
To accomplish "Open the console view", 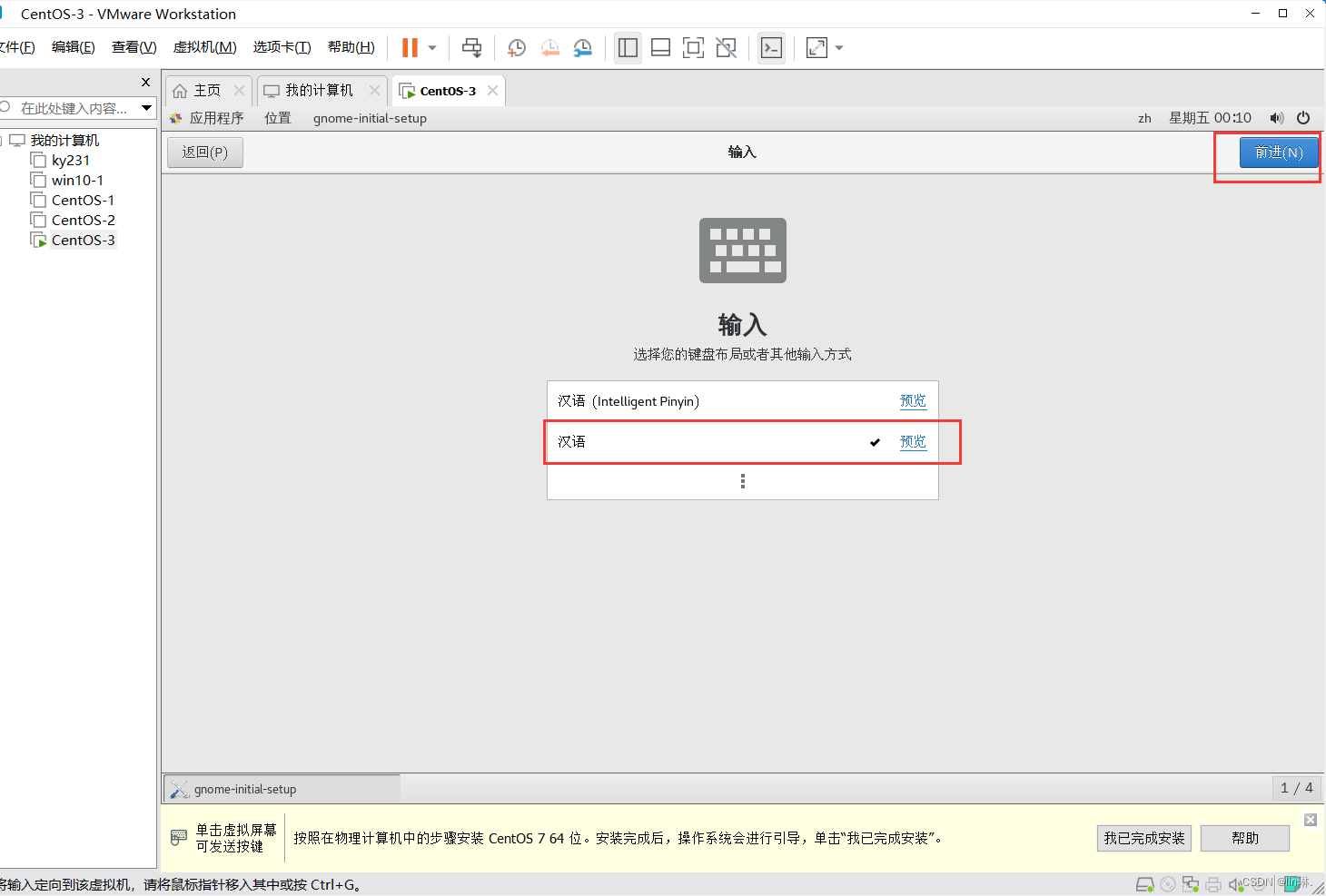I will (771, 48).
